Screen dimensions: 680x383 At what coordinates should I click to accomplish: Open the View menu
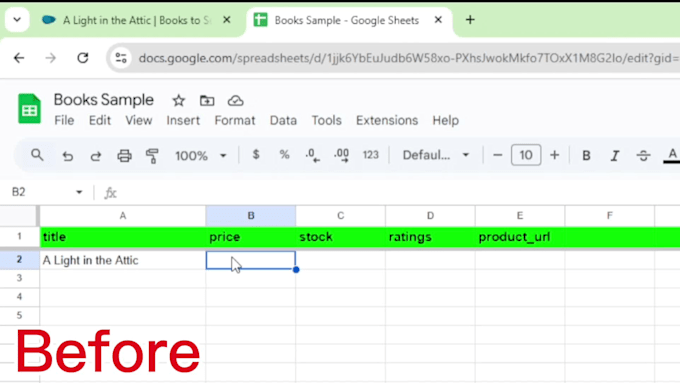click(x=139, y=120)
